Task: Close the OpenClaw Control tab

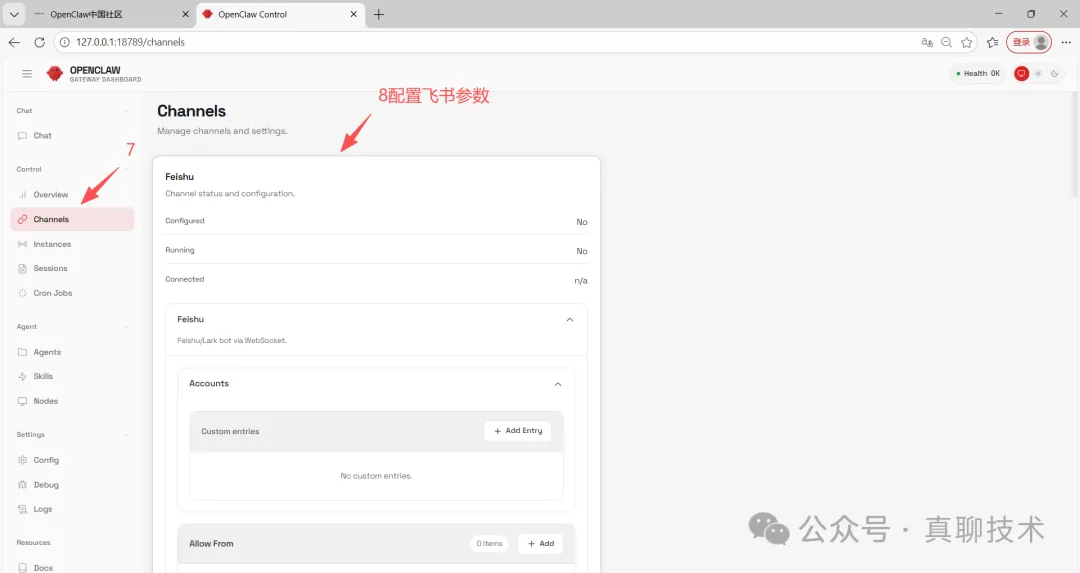Action: (x=353, y=14)
